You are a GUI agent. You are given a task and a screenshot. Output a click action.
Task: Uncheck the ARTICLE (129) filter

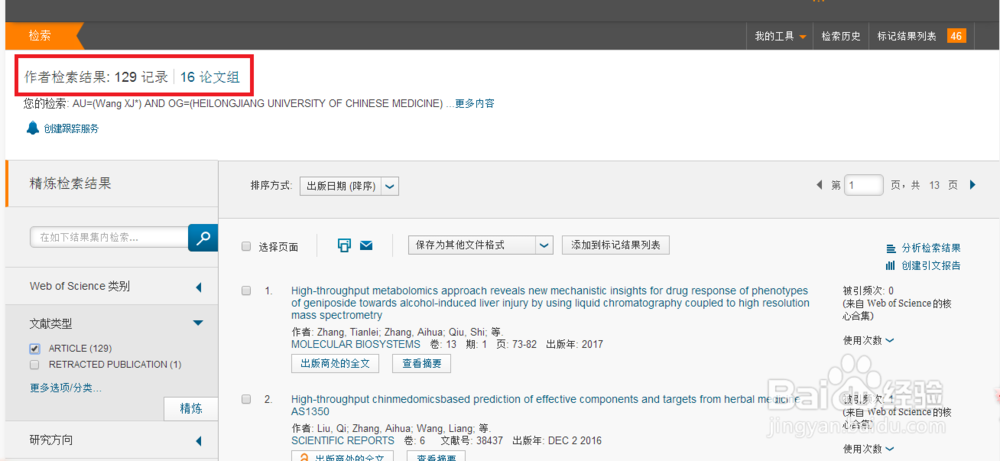point(34,349)
